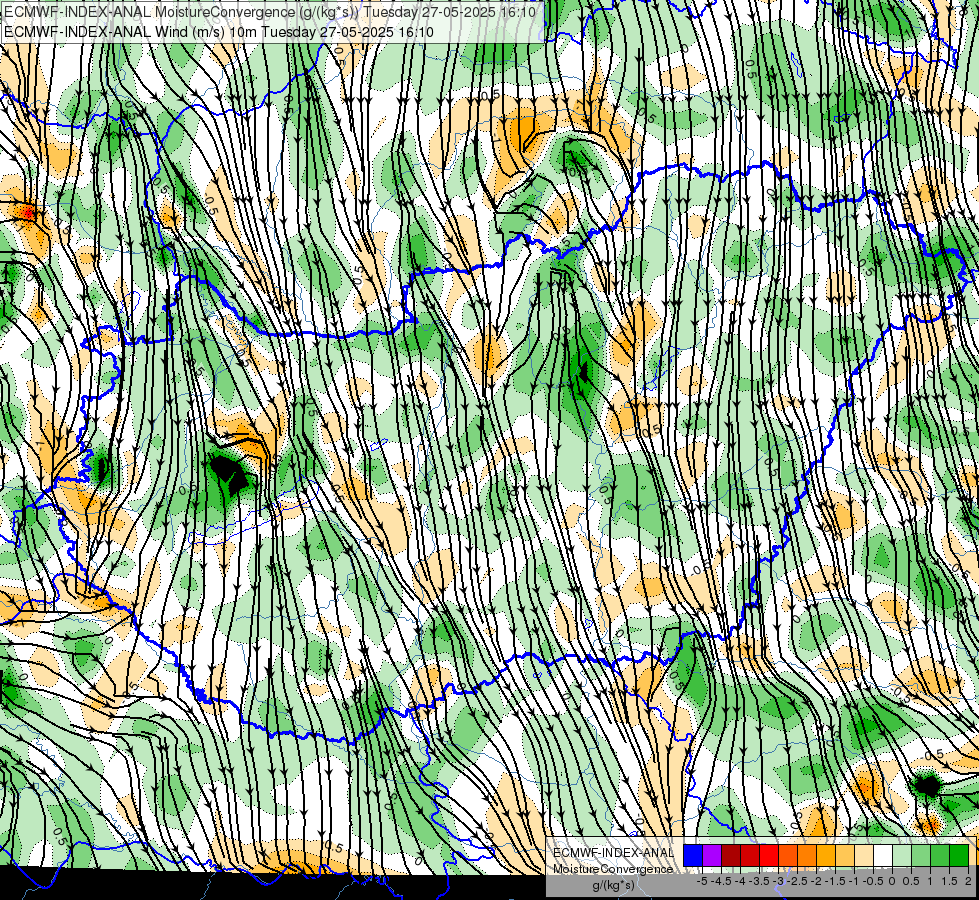Select the dark maroon swatch above -4.5
This screenshot has height=900, width=979.
point(731,855)
